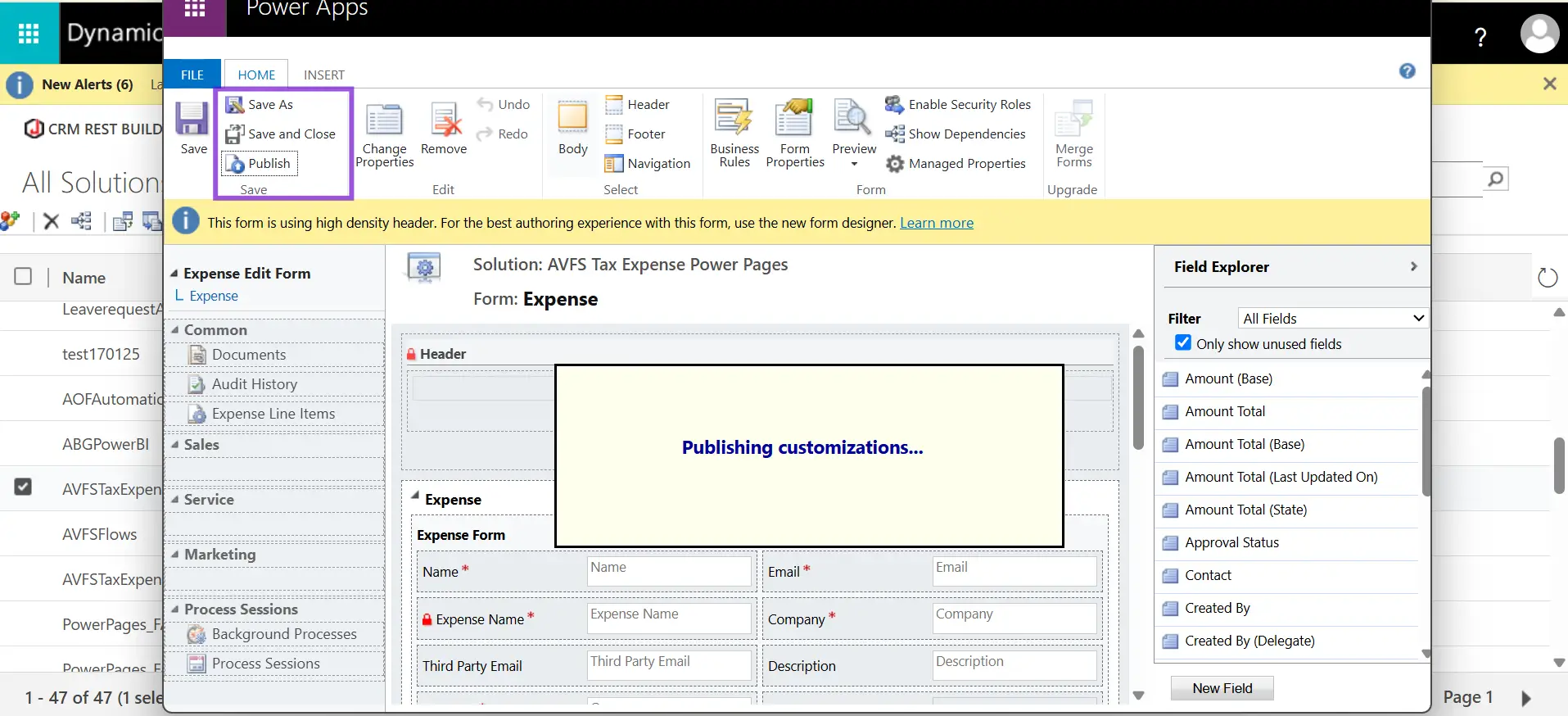Click Save and Close
The width and height of the screenshot is (1568, 716).
tap(281, 134)
